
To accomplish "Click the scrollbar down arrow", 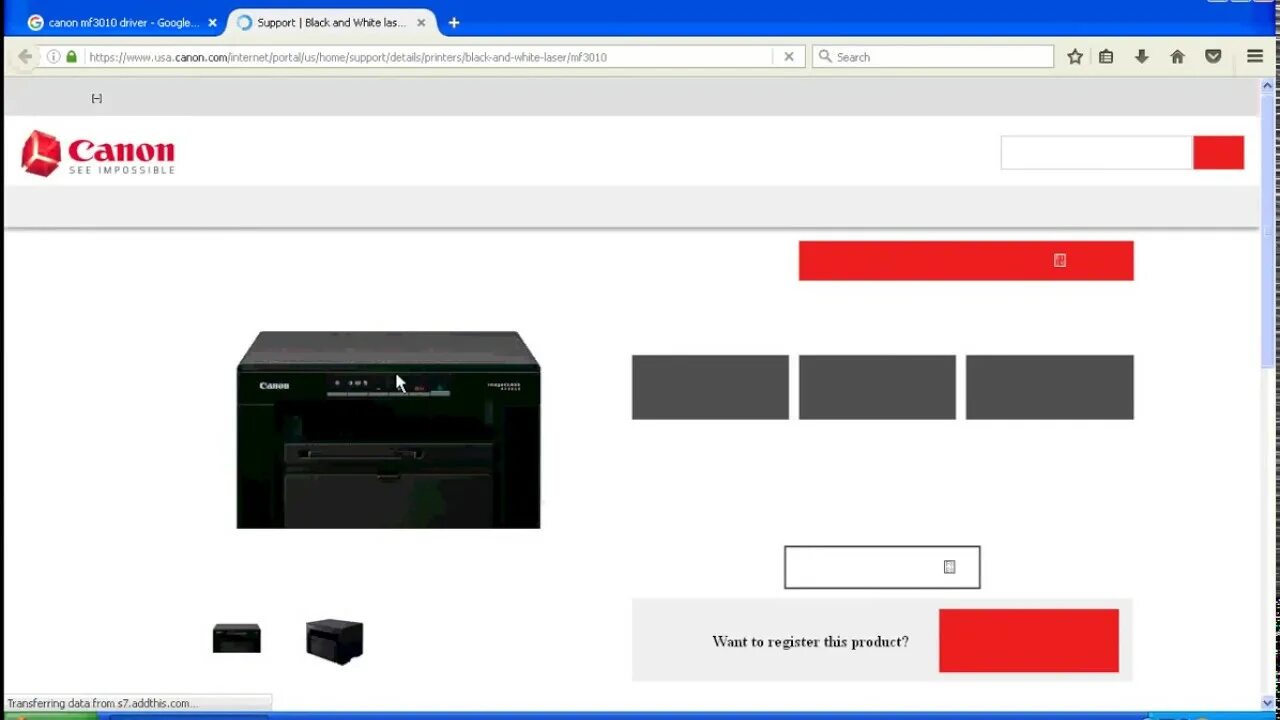I will (x=1269, y=703).
